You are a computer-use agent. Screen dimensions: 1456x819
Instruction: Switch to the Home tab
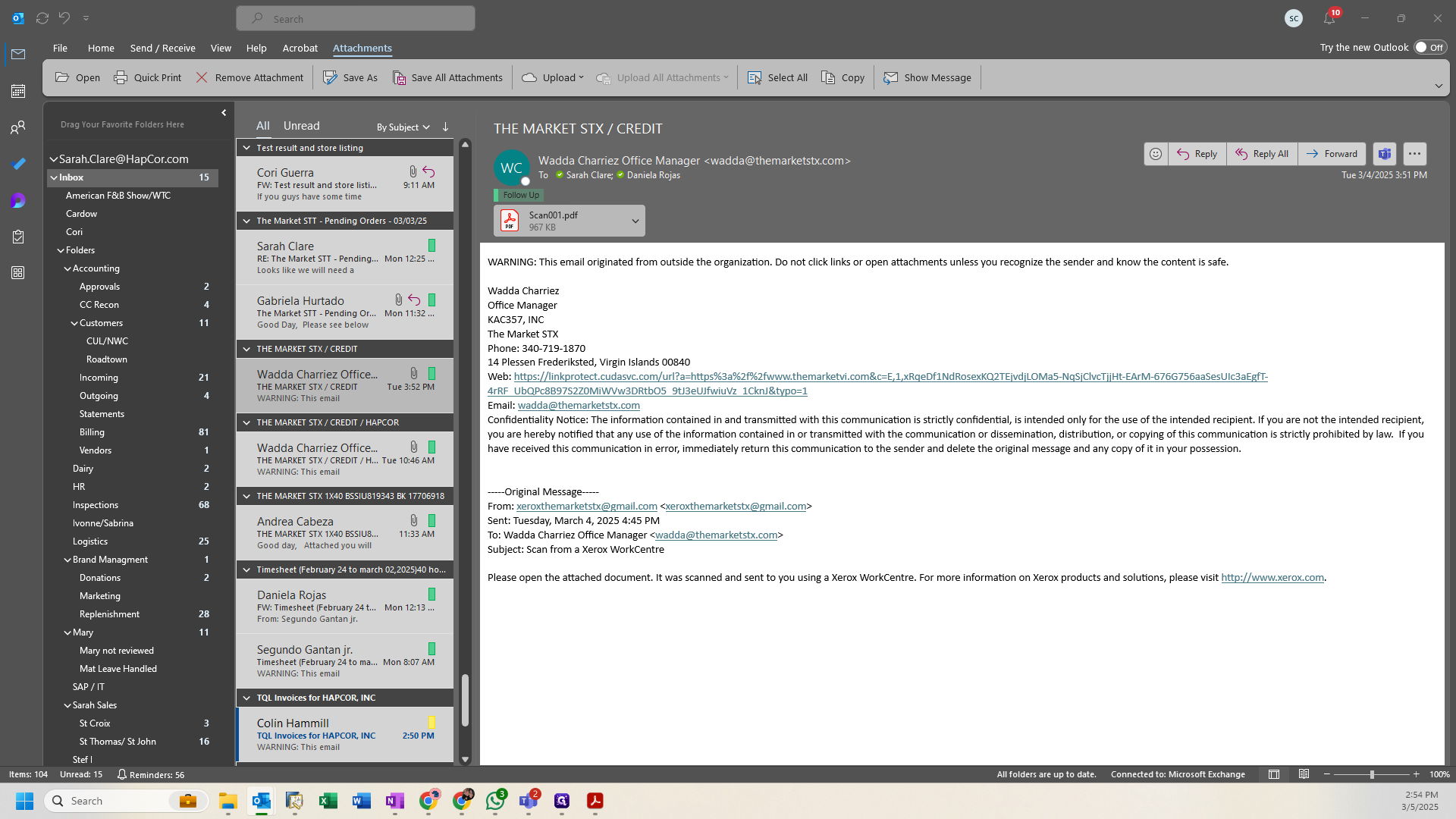click(x=101, y=48)
